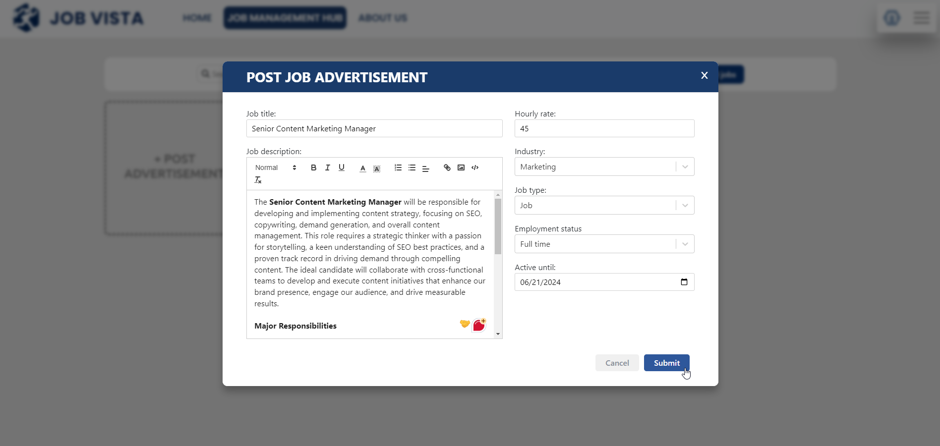Screen dimensions: 940x446
Task: Insert a bulleted list
Action: pos(412,168)
